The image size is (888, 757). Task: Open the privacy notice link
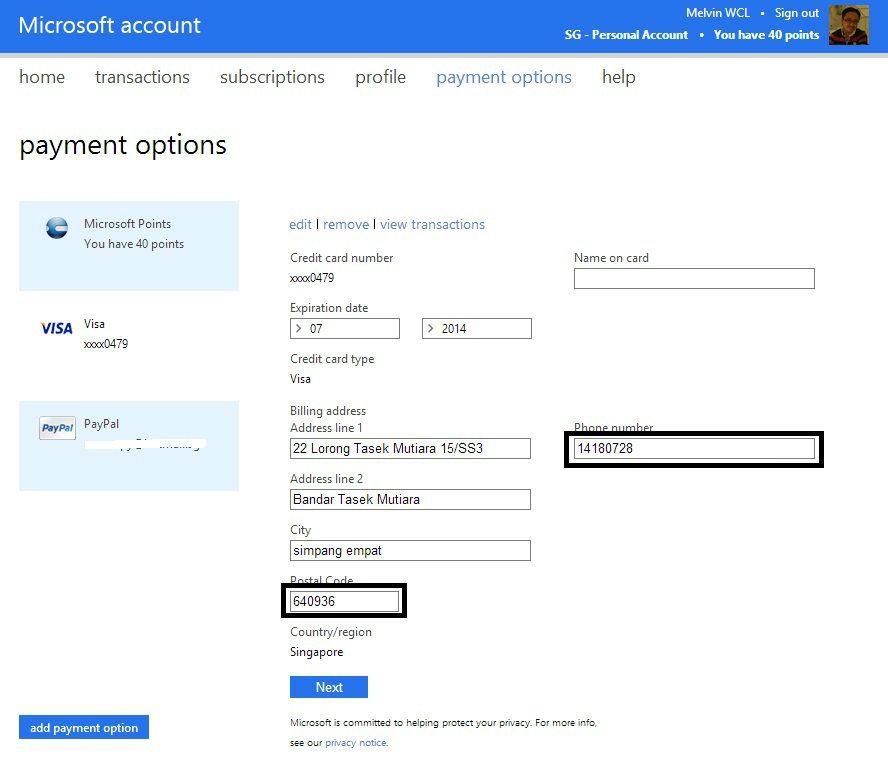tap(356, 742)
